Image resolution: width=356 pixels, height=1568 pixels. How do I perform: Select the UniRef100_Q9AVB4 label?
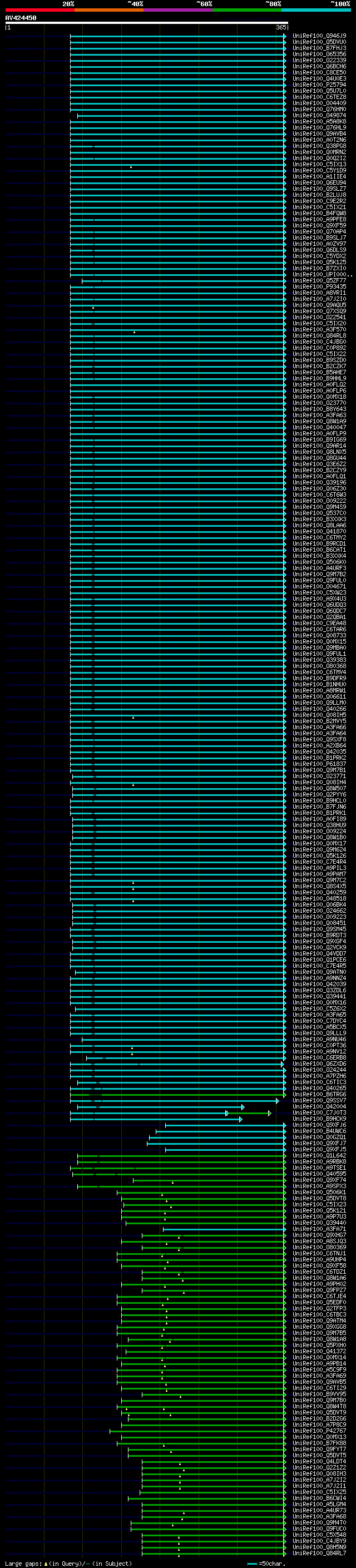[319, 133]
